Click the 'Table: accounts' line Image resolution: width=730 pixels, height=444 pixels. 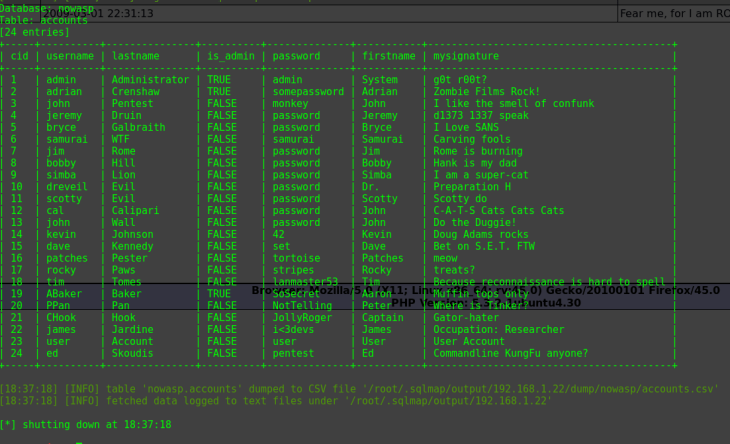(x=44, y=20)
